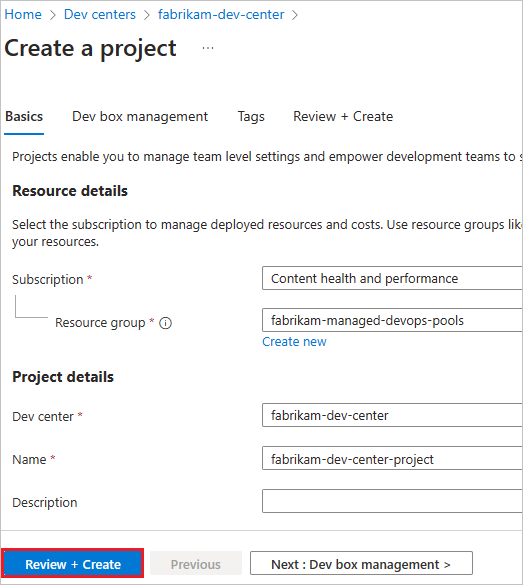Screen dimensions: 523x585
Task: Click the blue Review + Create button
Action: [73, 563]
